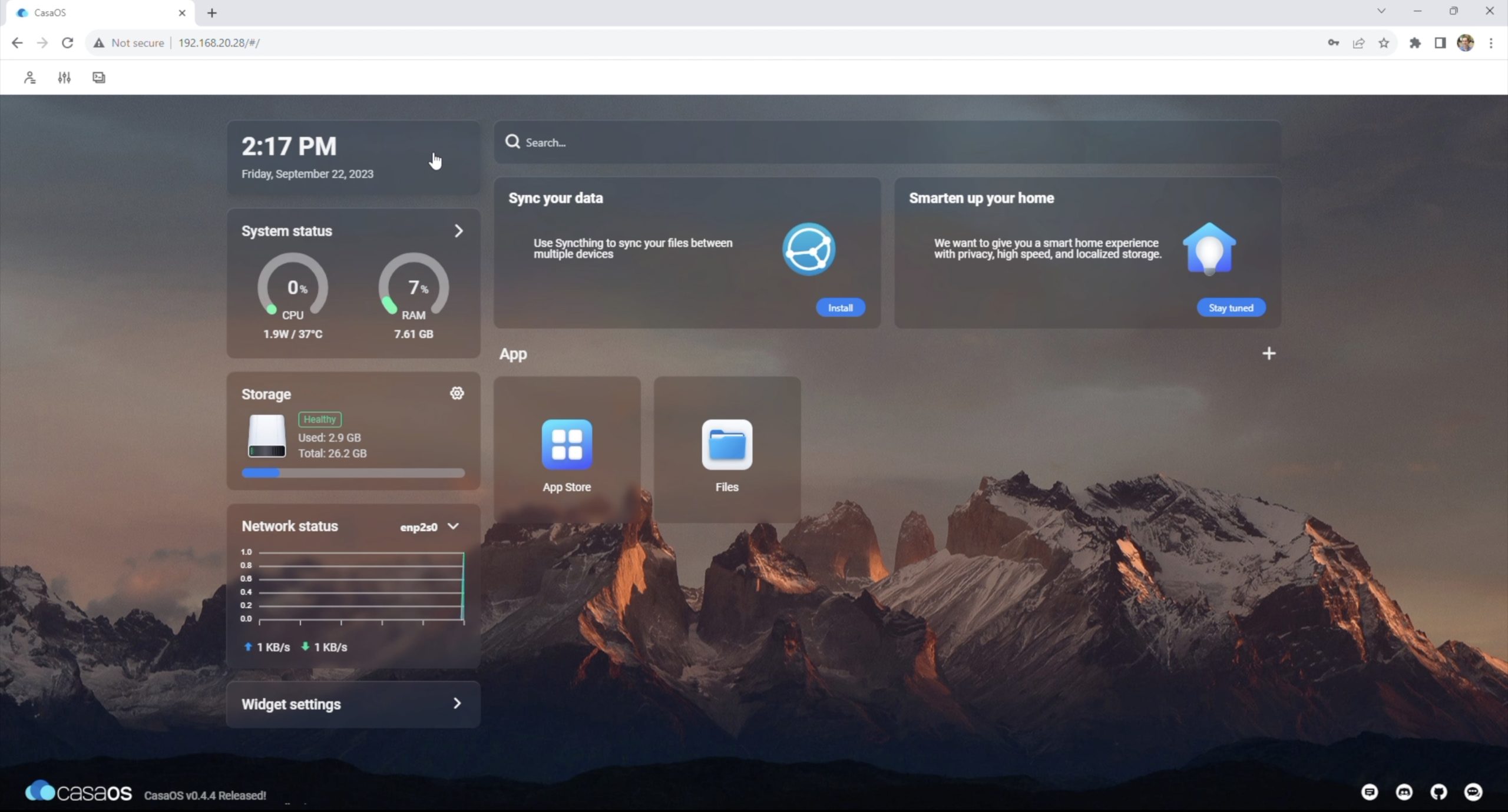Expand the System status chevron
Viewport: 1508px width, 812px height.
pos(458,231)
